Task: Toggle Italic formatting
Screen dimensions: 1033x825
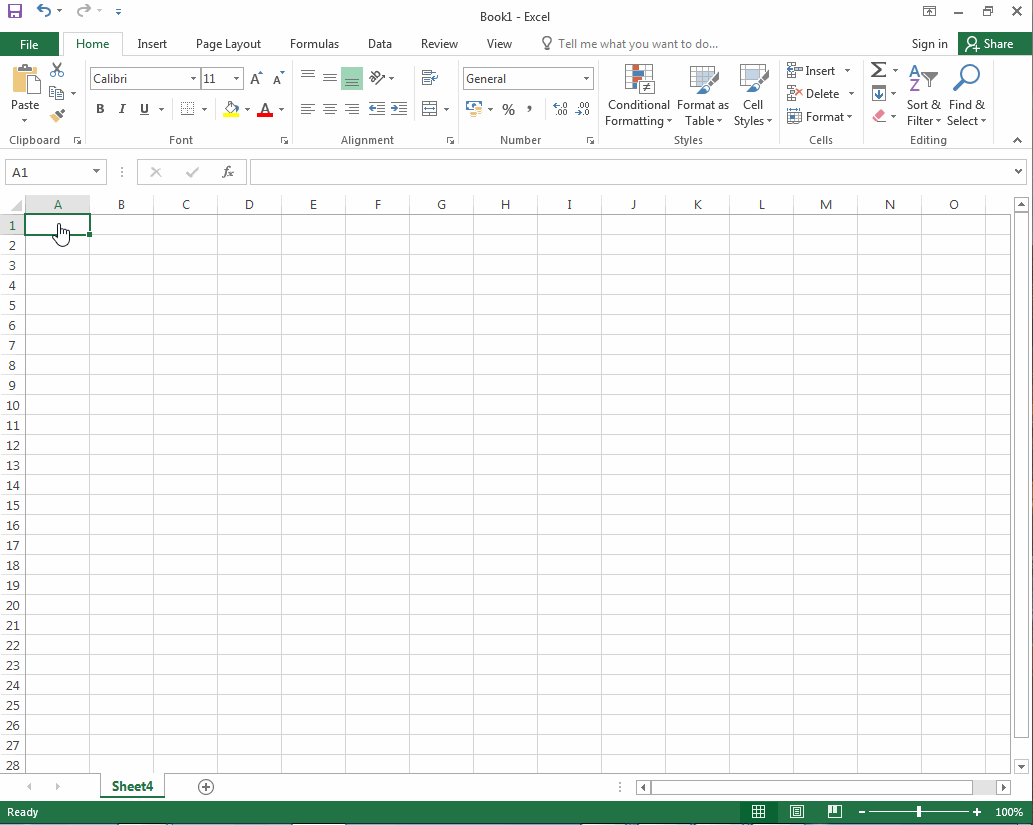Action: (122, 109)
